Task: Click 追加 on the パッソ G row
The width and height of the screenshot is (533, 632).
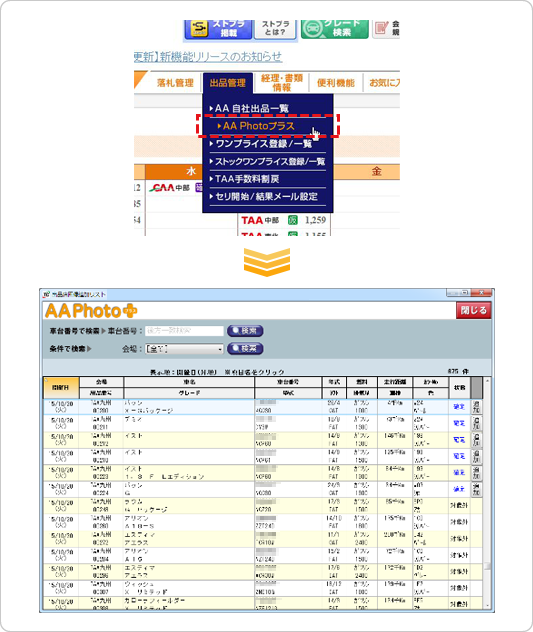Action: [x=476, y=489]
